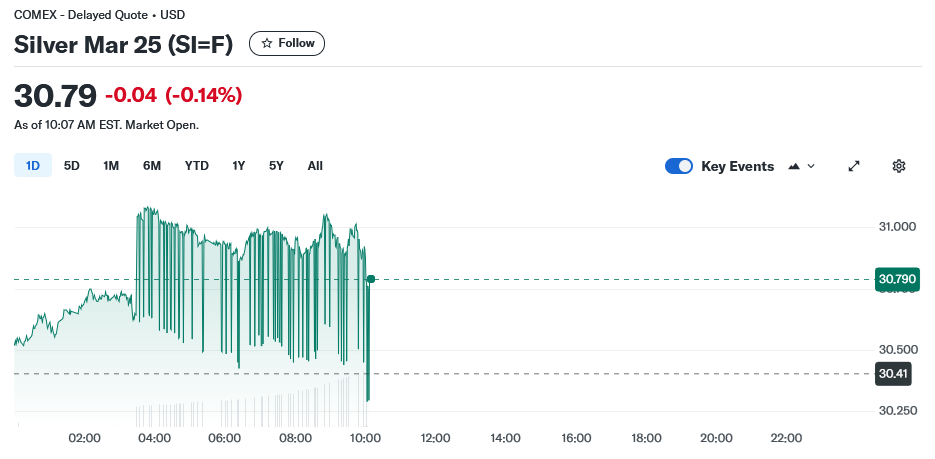Click the 18:00 time axis label
The width and height of the screenshot is (935, 459).
click(646, 438)
